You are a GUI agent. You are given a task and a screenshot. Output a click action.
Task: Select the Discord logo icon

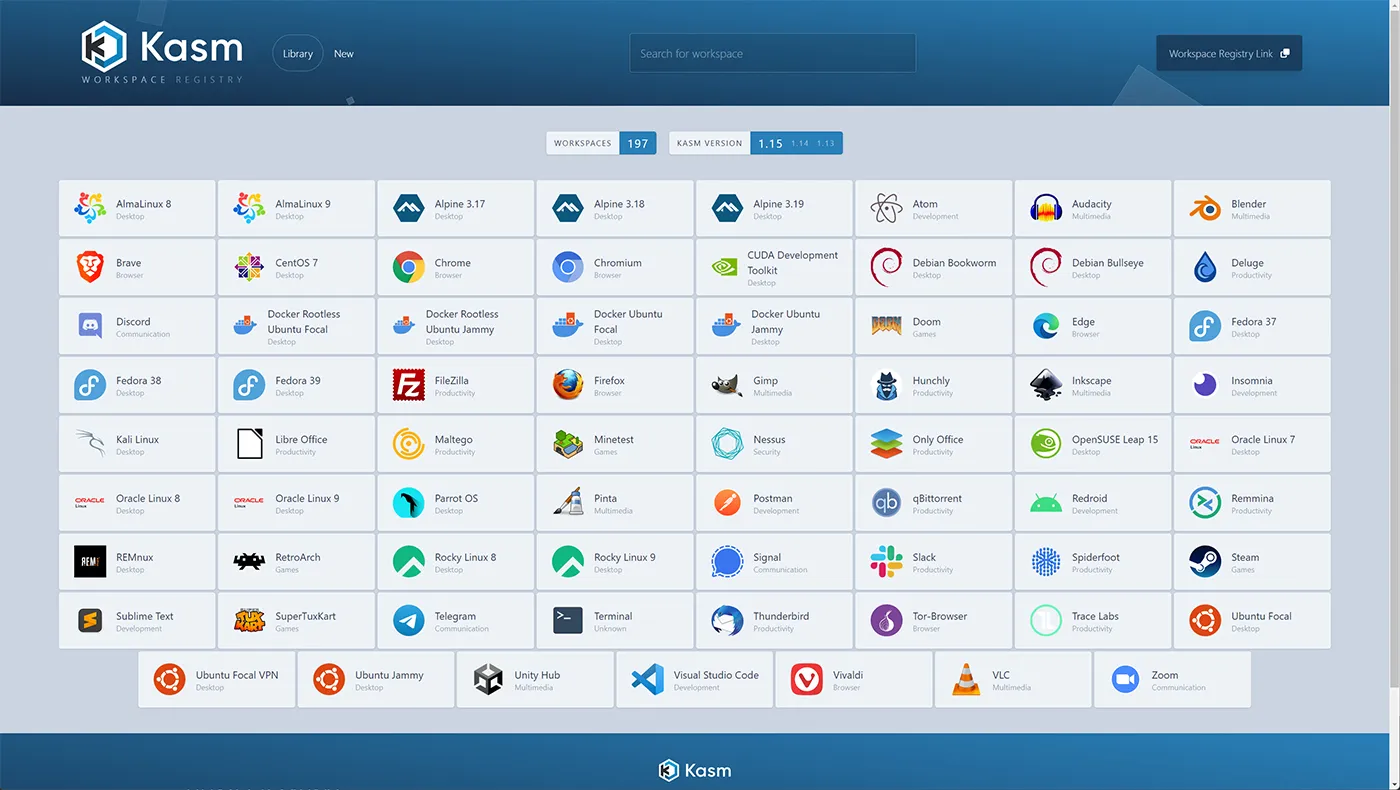tap(90, 326)
